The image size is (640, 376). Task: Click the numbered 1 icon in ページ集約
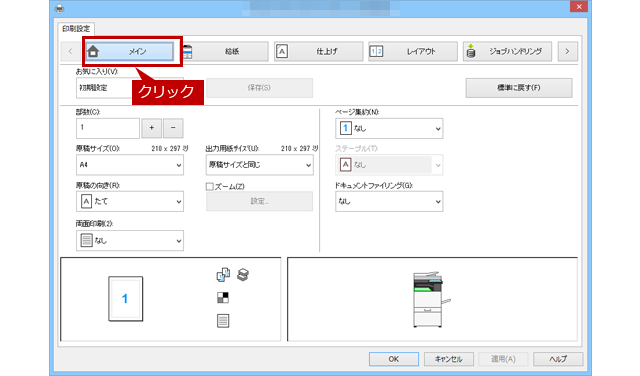pyautogui.click(x=346, y=129)
